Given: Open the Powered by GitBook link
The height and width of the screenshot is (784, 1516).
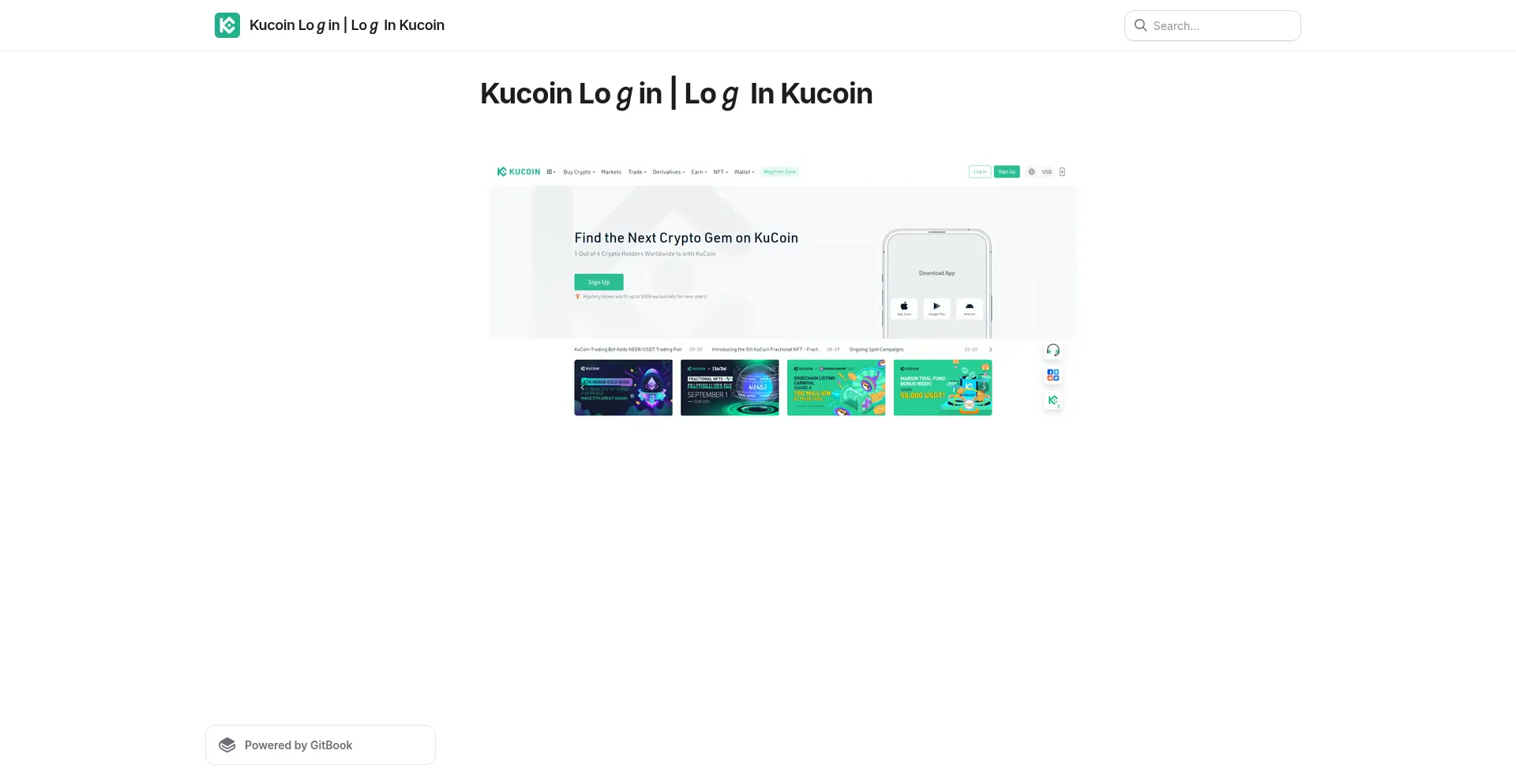Looking at the screenshot, I should pos(321,745).
